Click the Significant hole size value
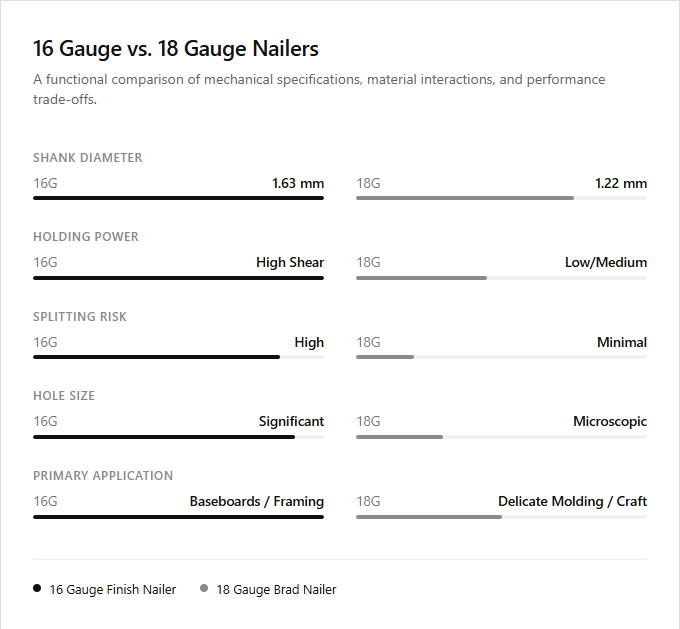This screenshot has height=629, width=680. 291,421
